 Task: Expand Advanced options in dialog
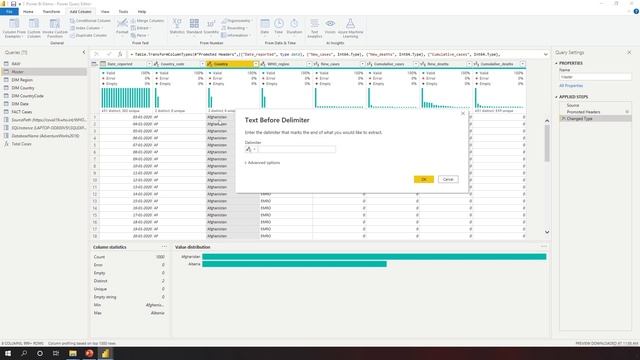pos(262,162)
